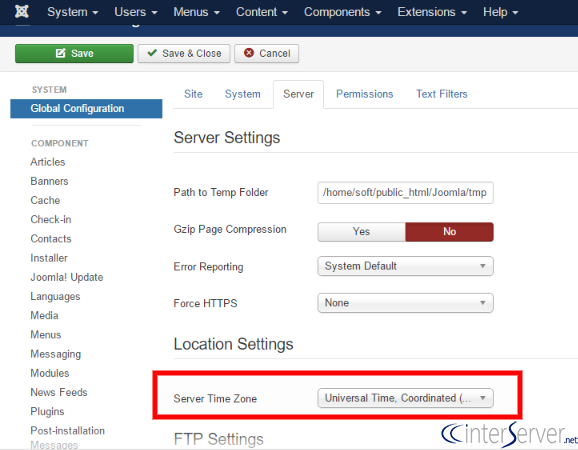Open the Extensions menu
Image resolution: width=578 pixels, height=450 pixels.
[x=432, y=12]
